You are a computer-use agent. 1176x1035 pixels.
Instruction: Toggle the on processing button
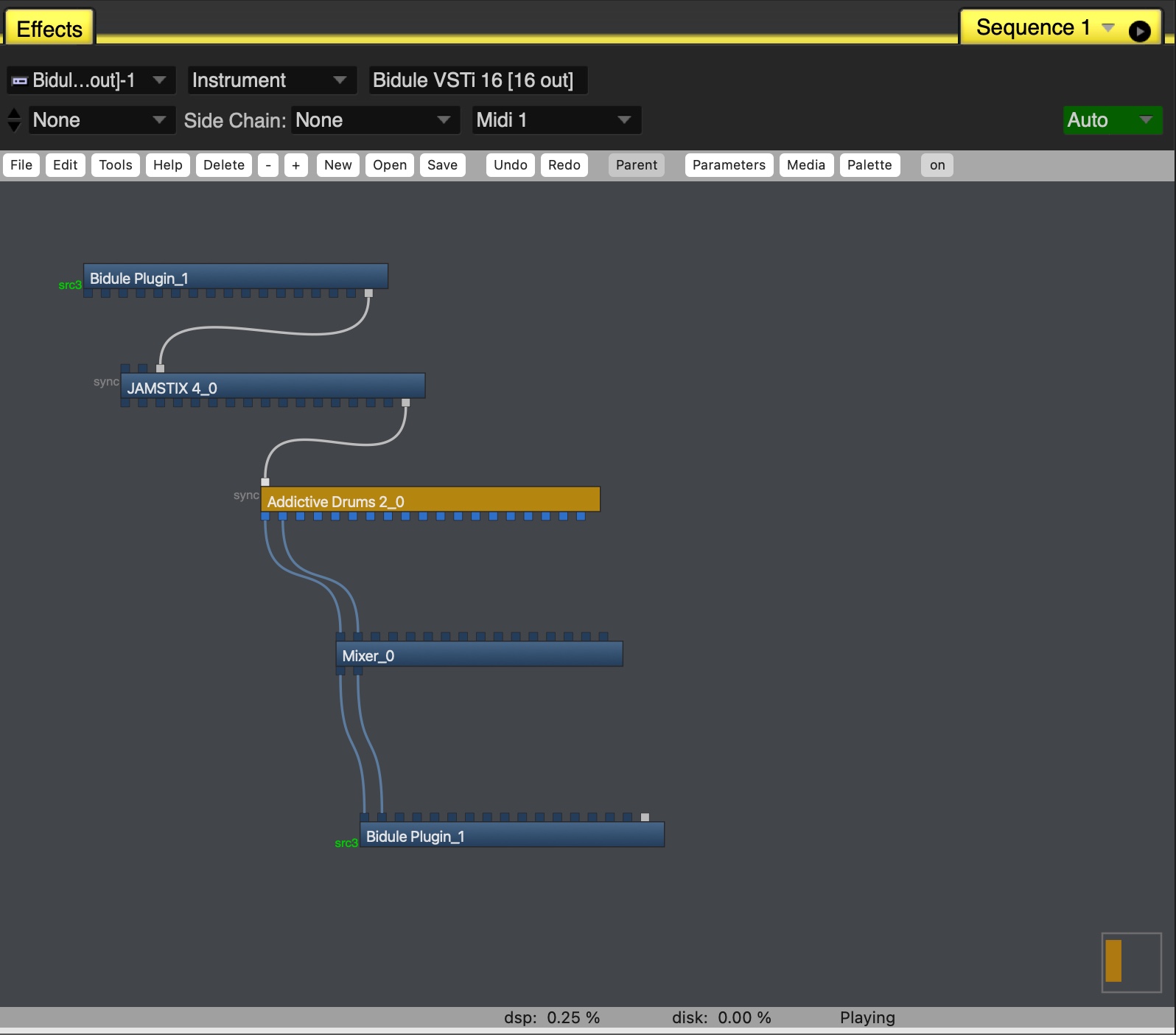point(937,165)
